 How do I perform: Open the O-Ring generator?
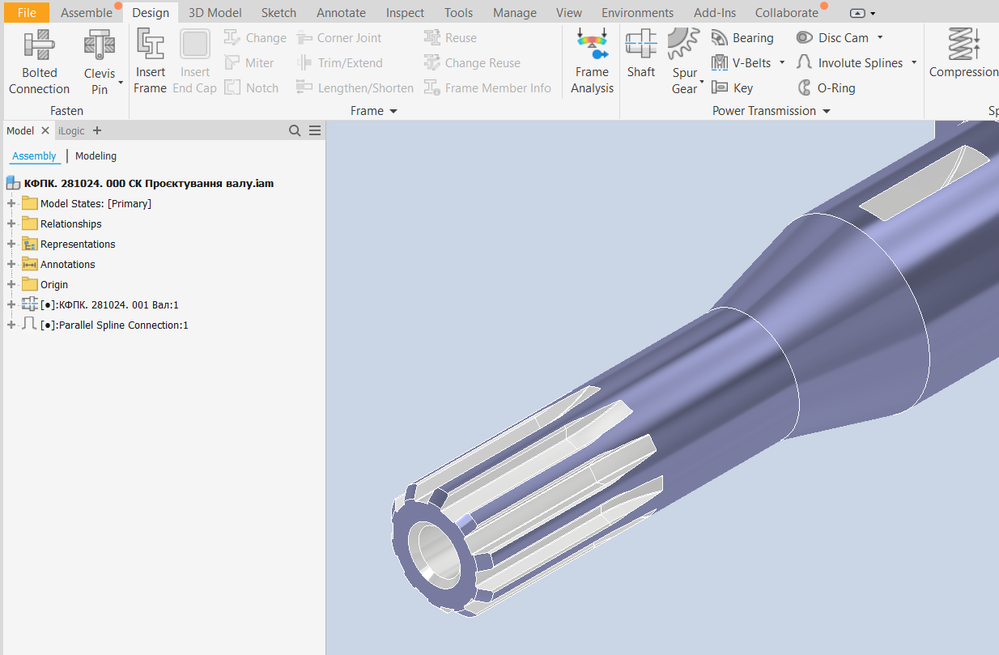826,88
